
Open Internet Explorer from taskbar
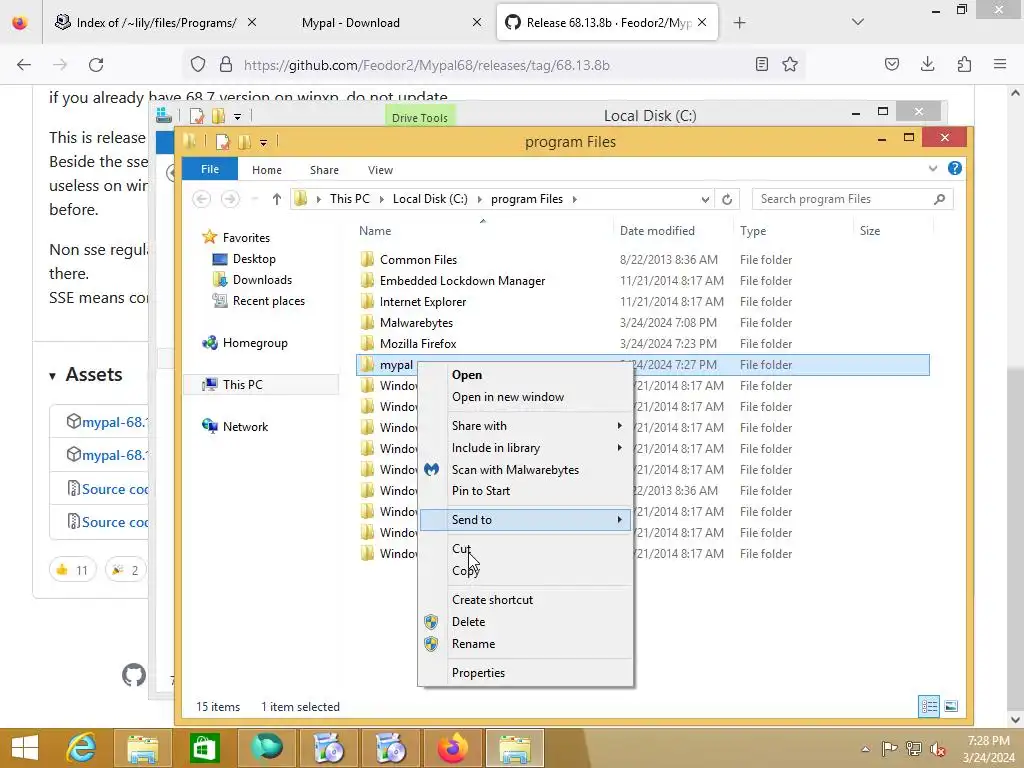(x=82, y=748)
